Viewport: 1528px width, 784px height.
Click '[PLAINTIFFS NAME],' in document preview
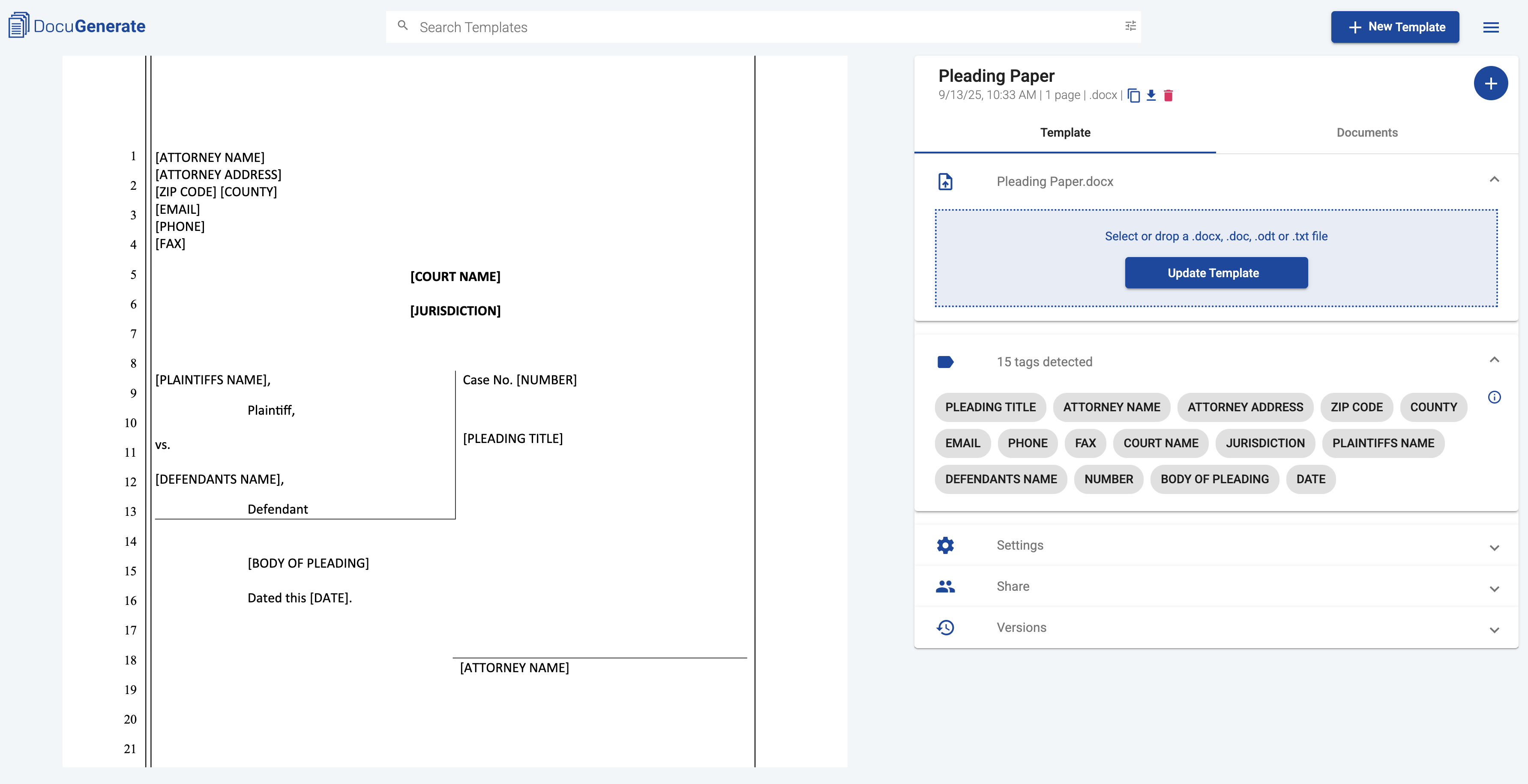click(213, 380)
